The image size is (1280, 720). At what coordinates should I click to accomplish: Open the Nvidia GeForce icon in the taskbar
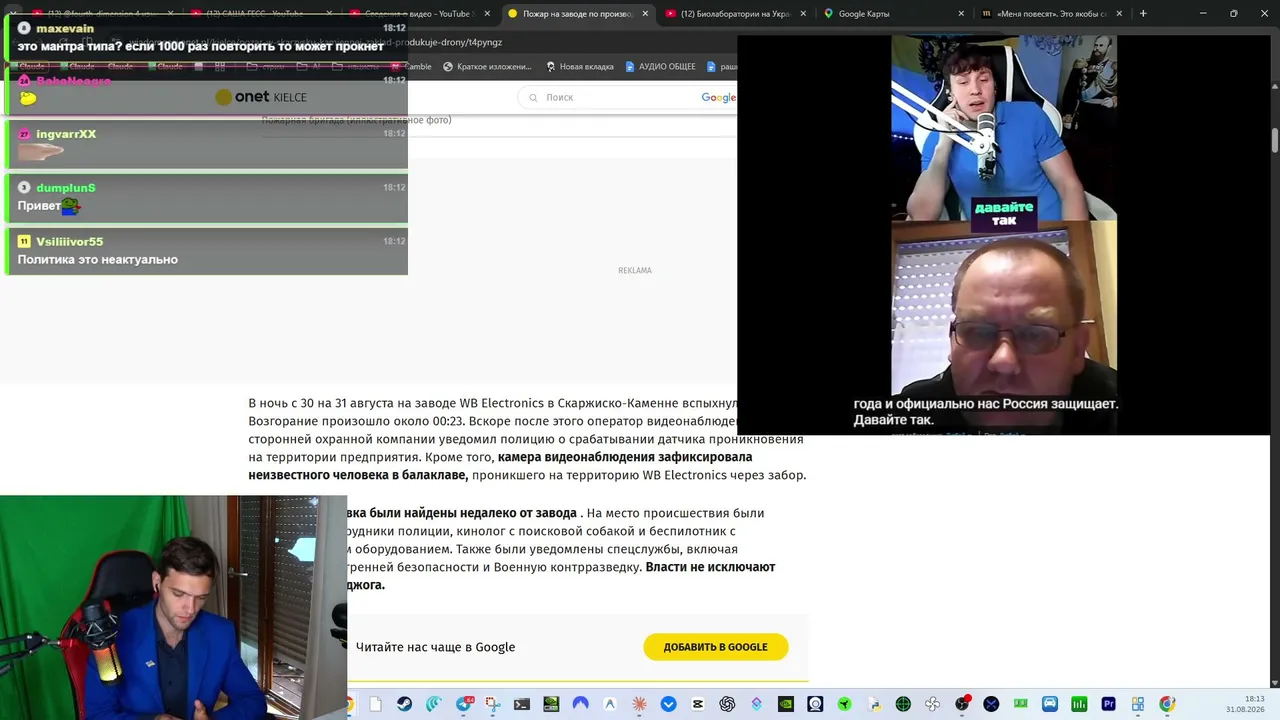[551, 704]
